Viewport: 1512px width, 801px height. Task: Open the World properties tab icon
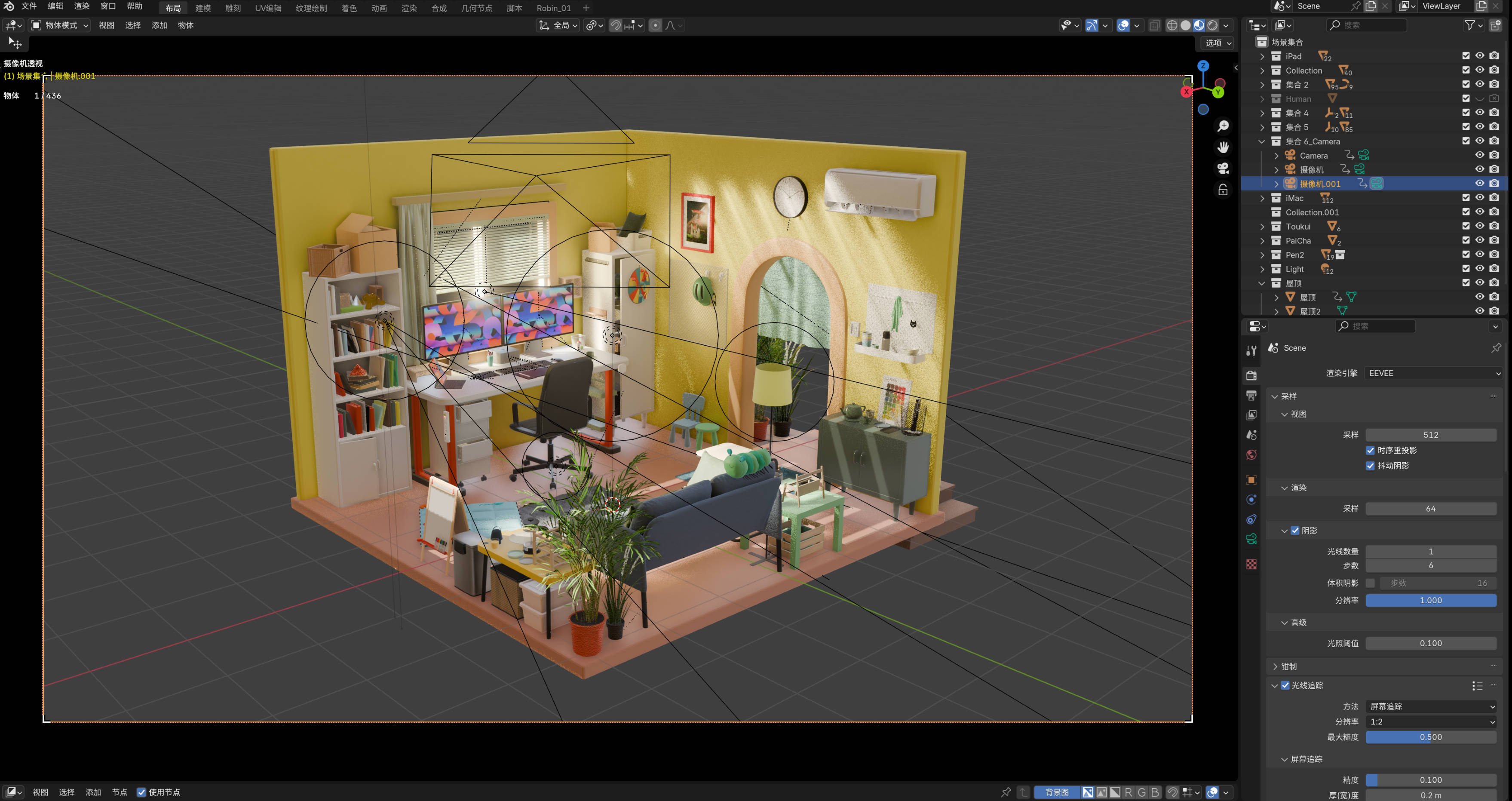pyautogui.click(x=1251, y=455)
